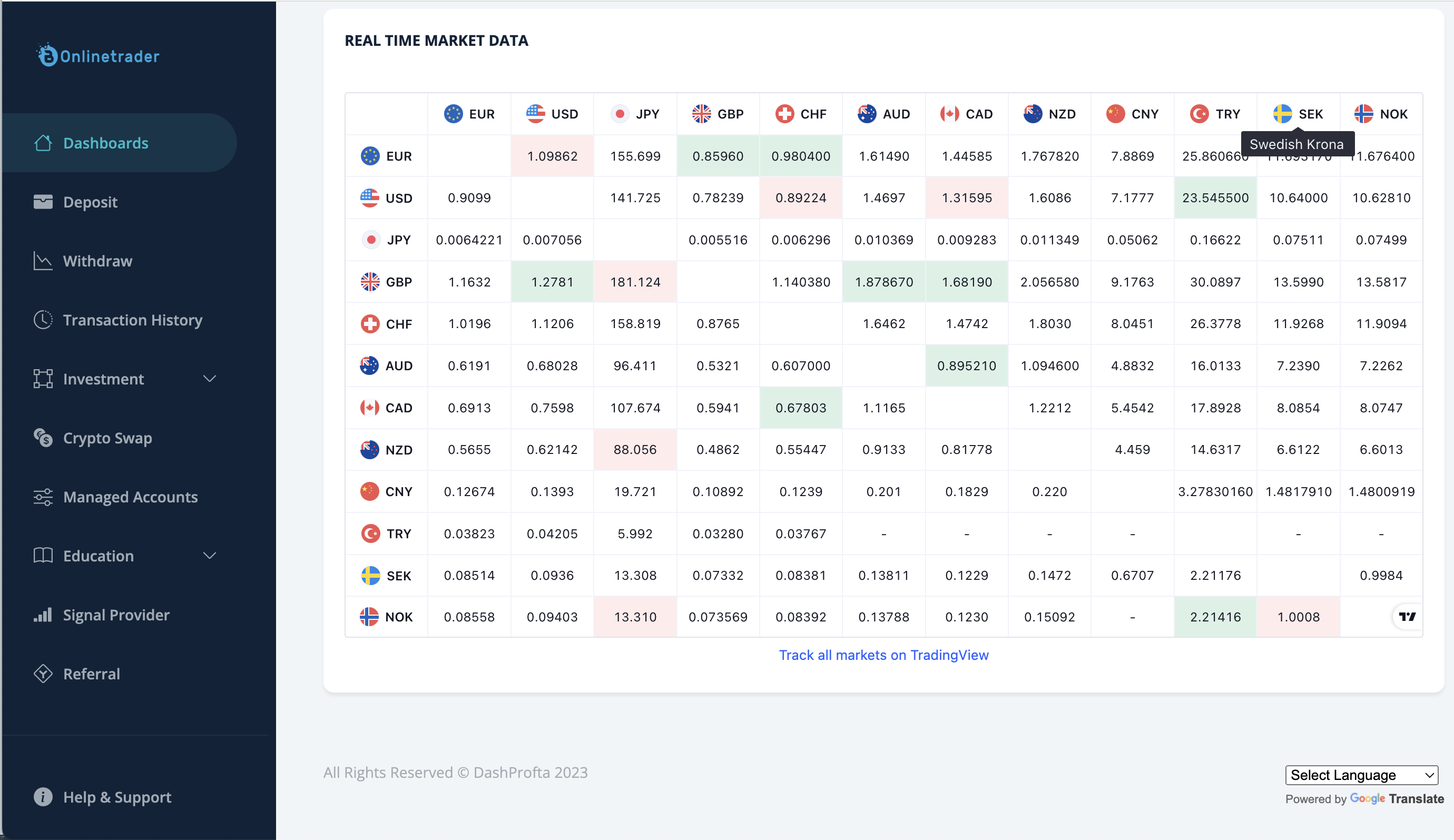Click the Referral badge icon
The height and width of the screenshot is (840, 1454).
[43, 673]
